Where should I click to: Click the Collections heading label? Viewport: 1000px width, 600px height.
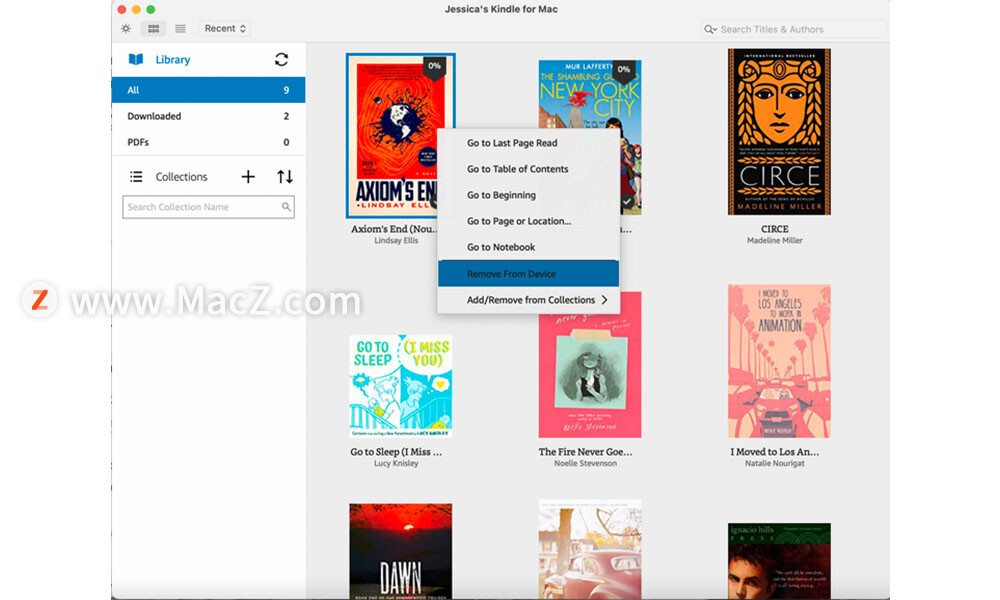coord(182,177)
